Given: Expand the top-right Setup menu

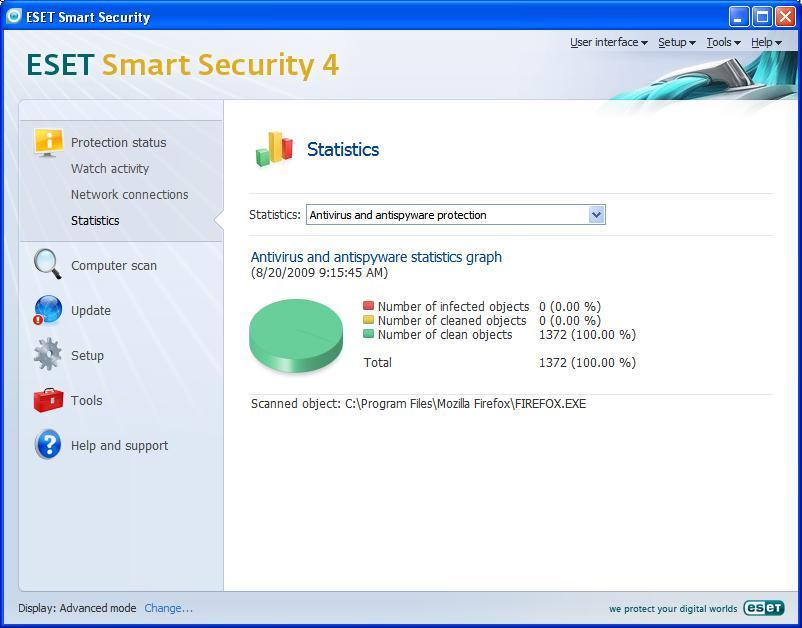Looking at the screenshot, I should click(676, 42).
